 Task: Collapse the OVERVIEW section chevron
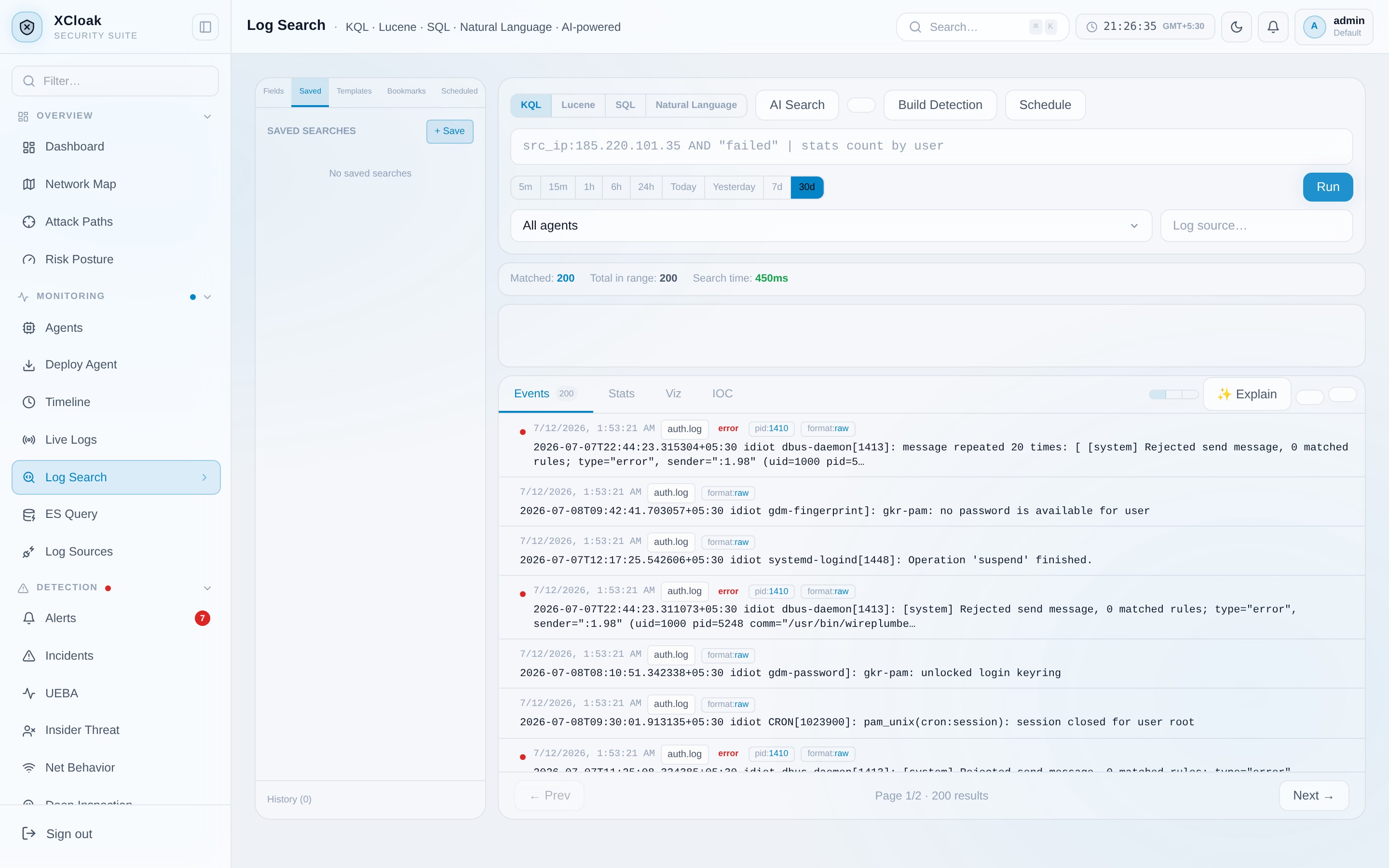click(207, 117)
